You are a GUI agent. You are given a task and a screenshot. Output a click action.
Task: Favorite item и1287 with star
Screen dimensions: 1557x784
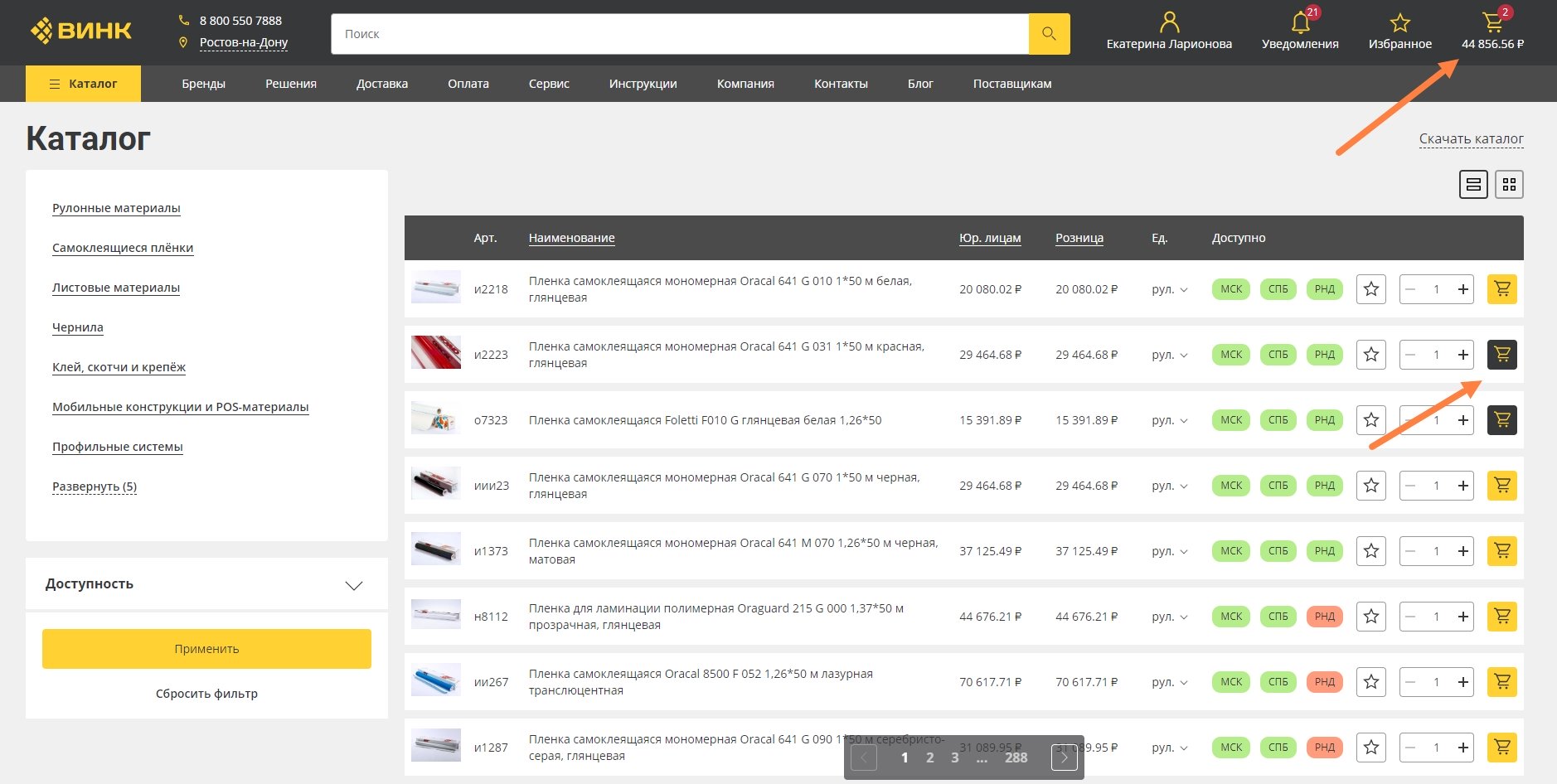click(1371, 748)
